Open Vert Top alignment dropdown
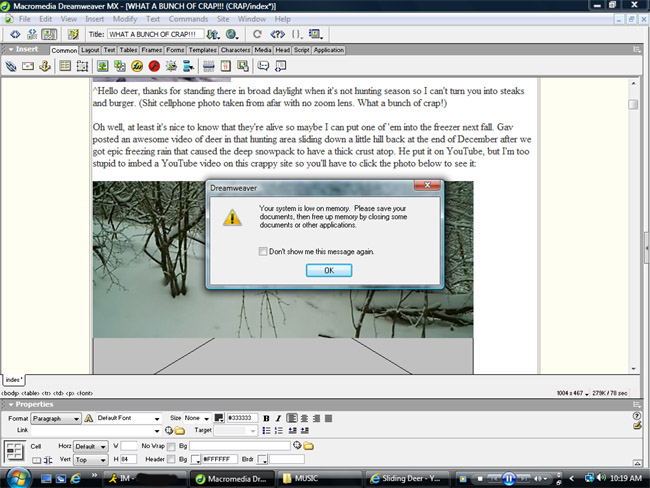650x488 pixels. click(x=91, y=460)
